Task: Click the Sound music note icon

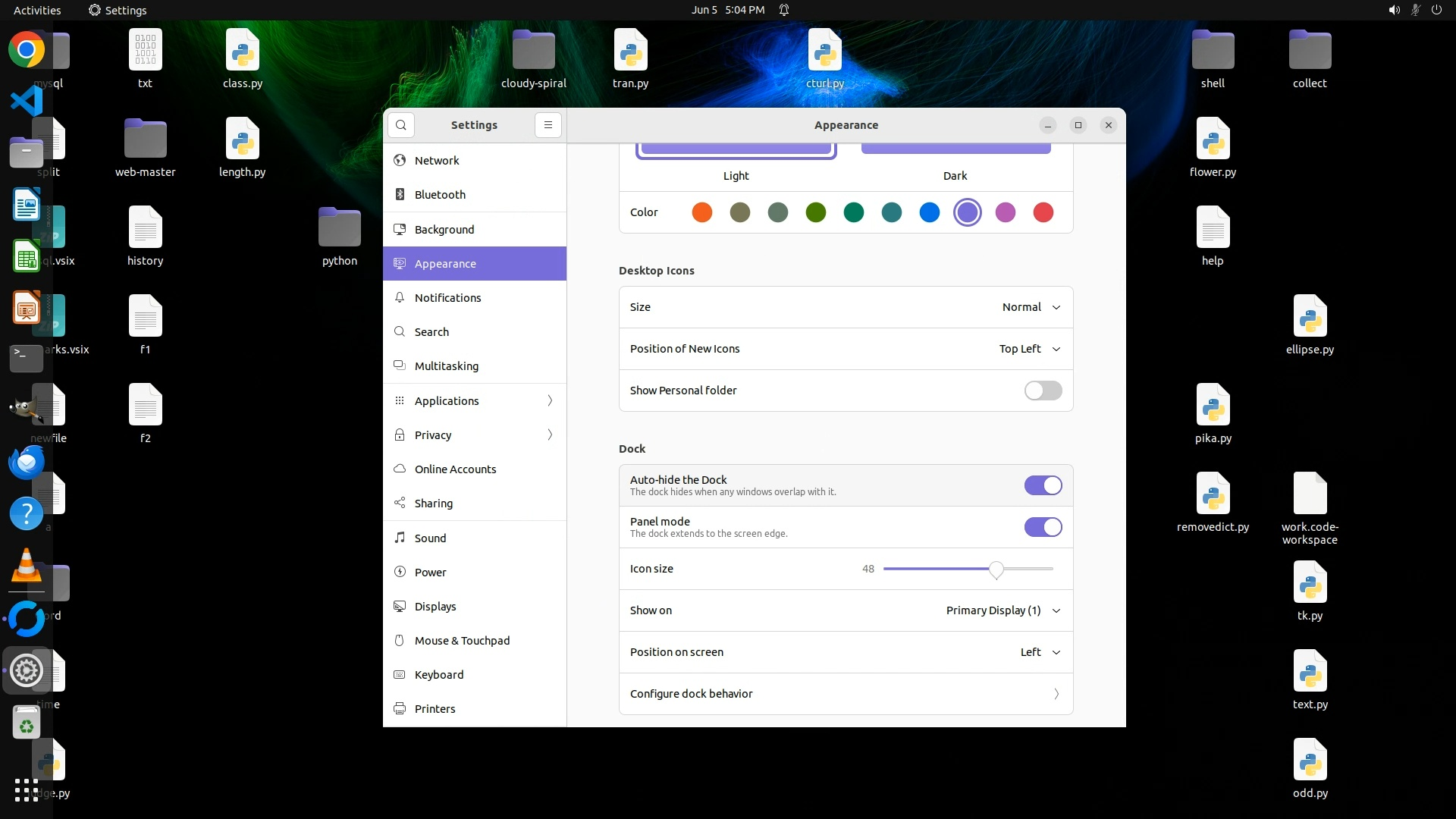Action: [x=400, y=538]
